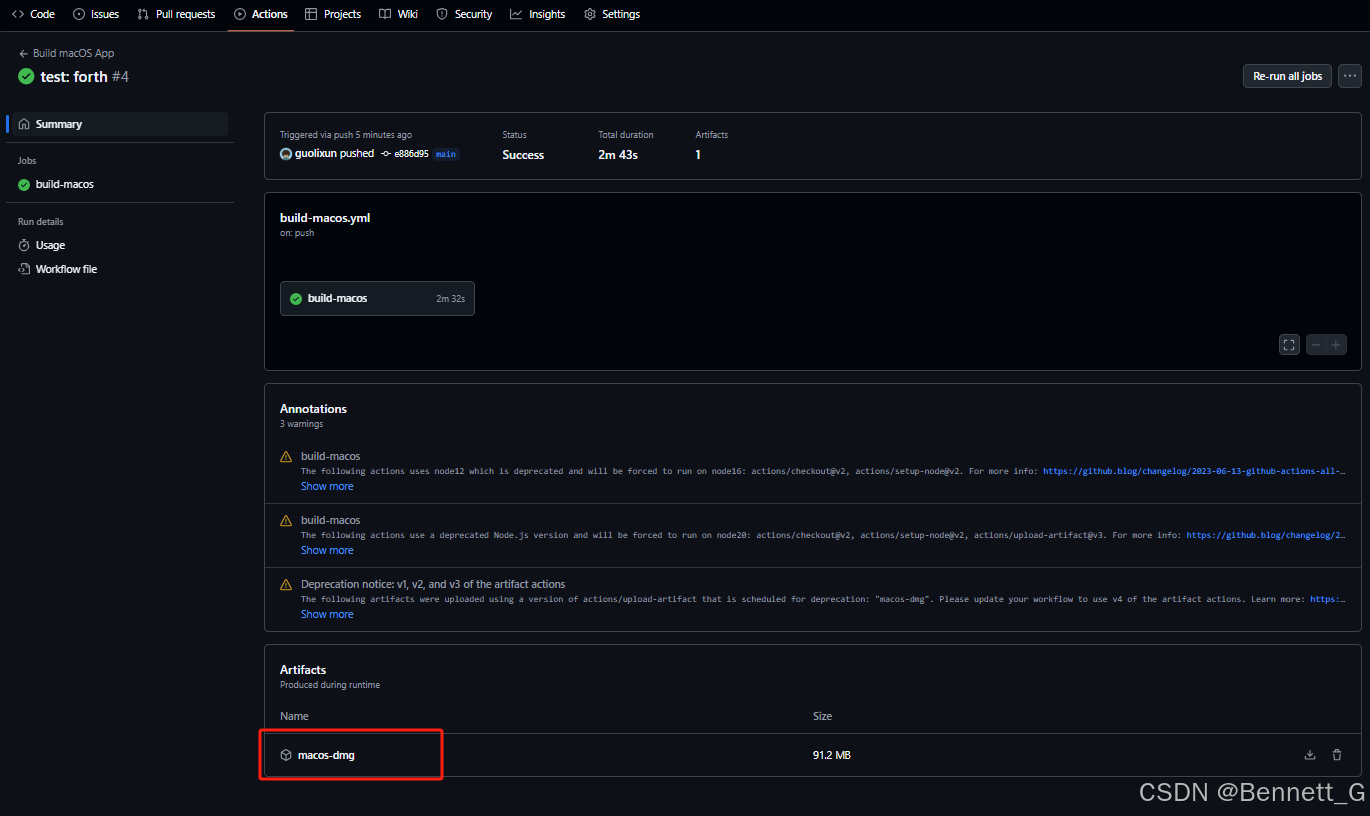Click the Name column header in Artifacts

point(294,716)
